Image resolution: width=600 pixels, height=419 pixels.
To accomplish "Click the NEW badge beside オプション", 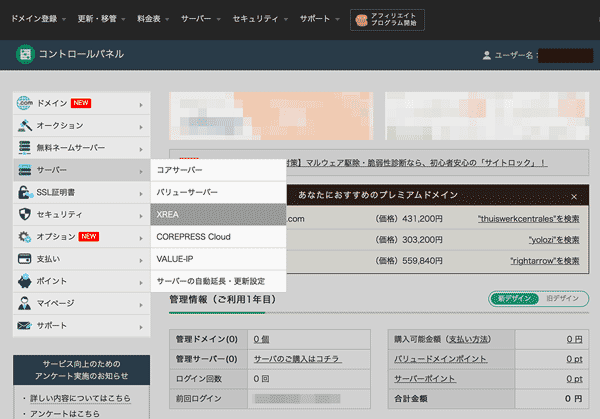I will [x=89, y=236].
